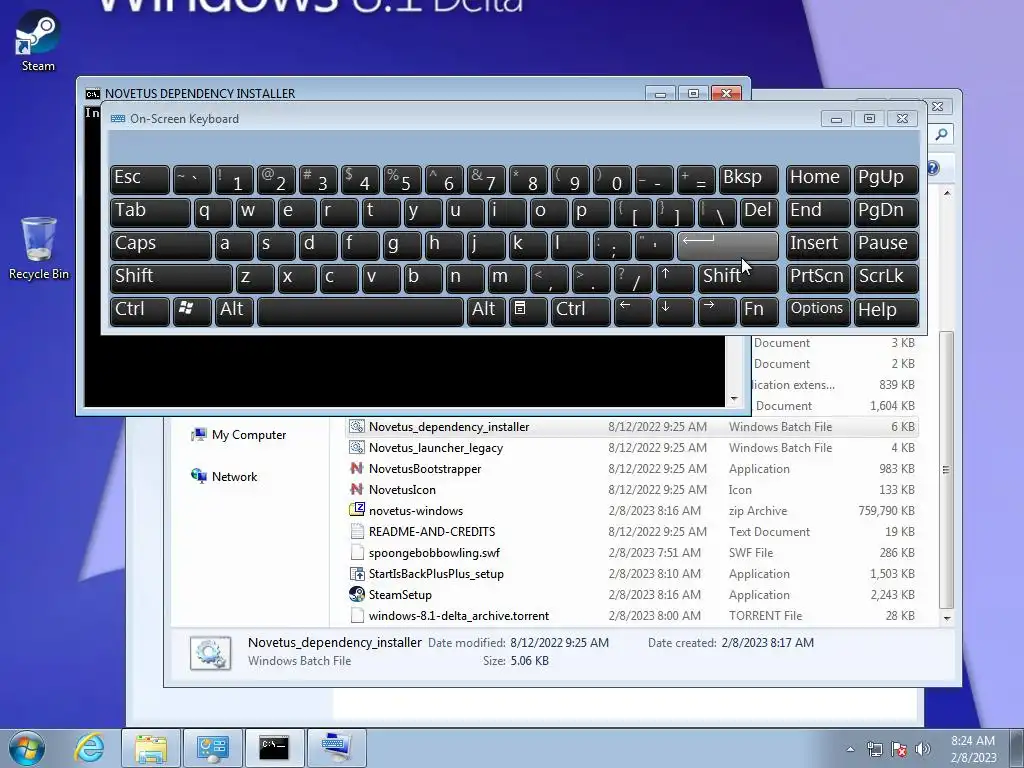The height and width of the screenshot is (768, 1024).
Task: Toggle the ScrLk key on On-Screen Keyboard
Action: point(886,278)
